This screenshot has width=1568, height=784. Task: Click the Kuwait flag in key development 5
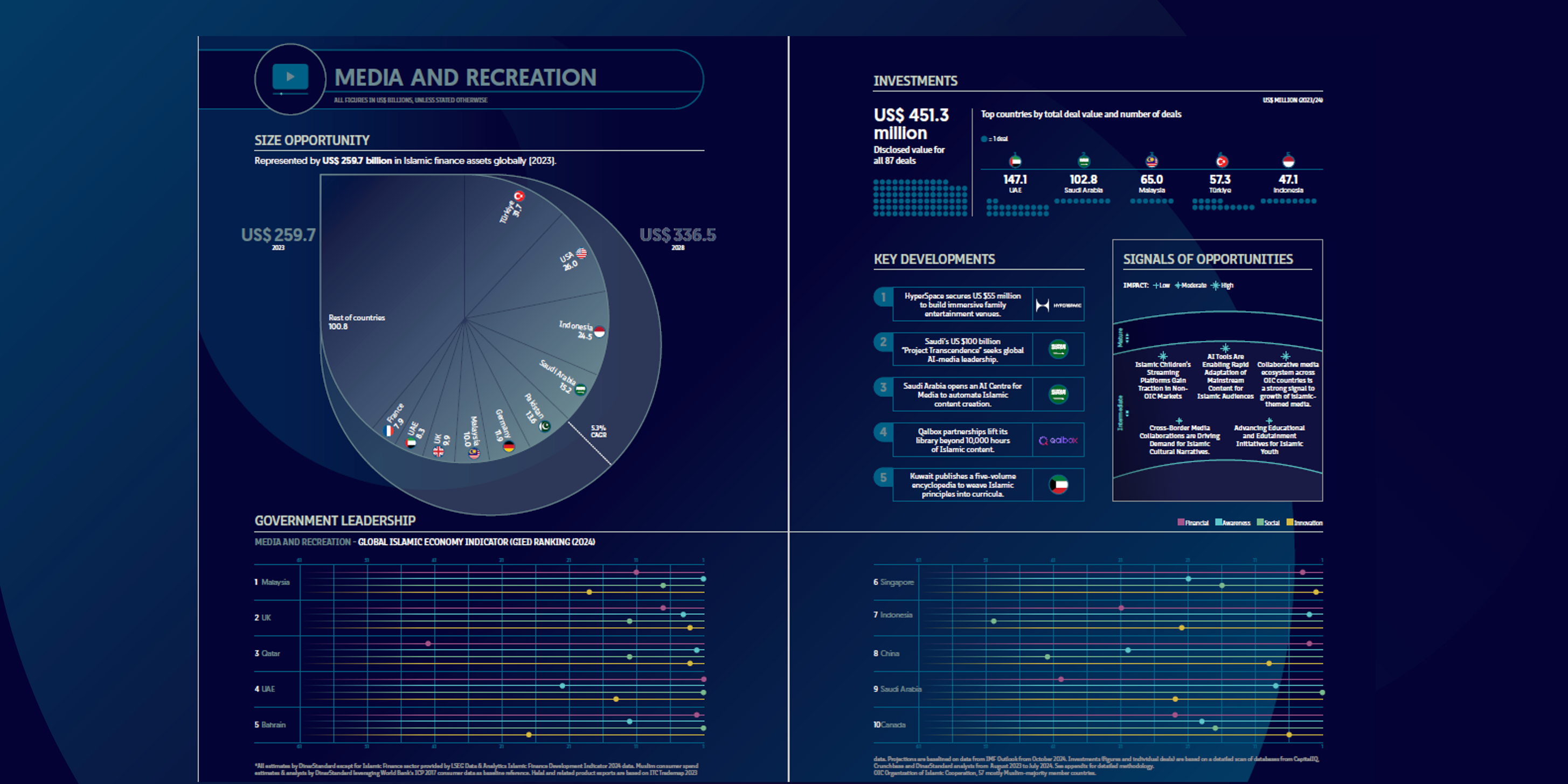point(1058,485)
